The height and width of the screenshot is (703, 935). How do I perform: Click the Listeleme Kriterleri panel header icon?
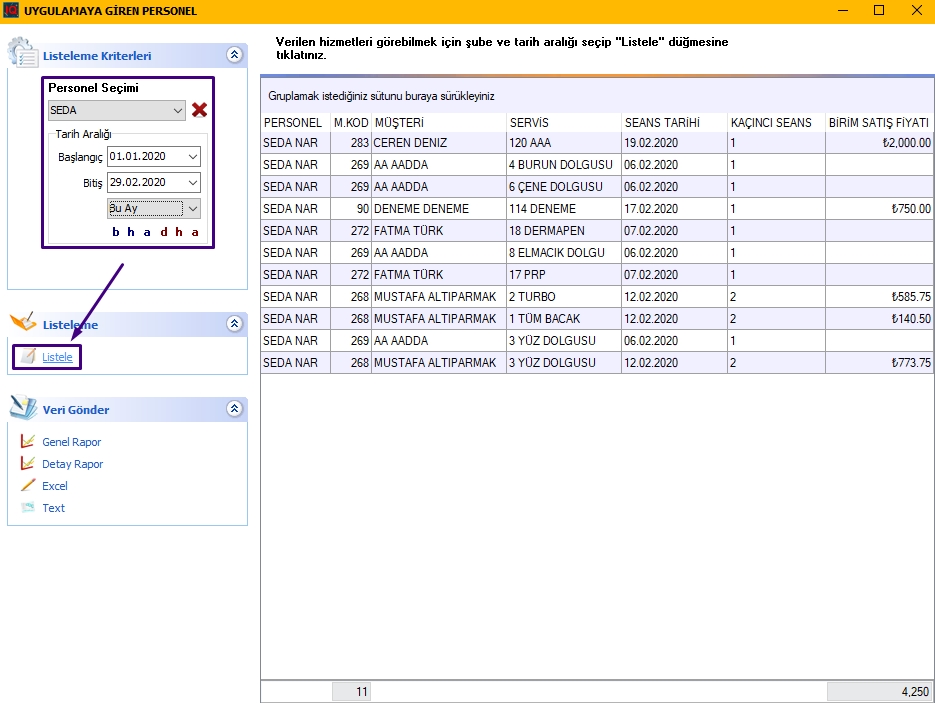(x=23, y=54)
